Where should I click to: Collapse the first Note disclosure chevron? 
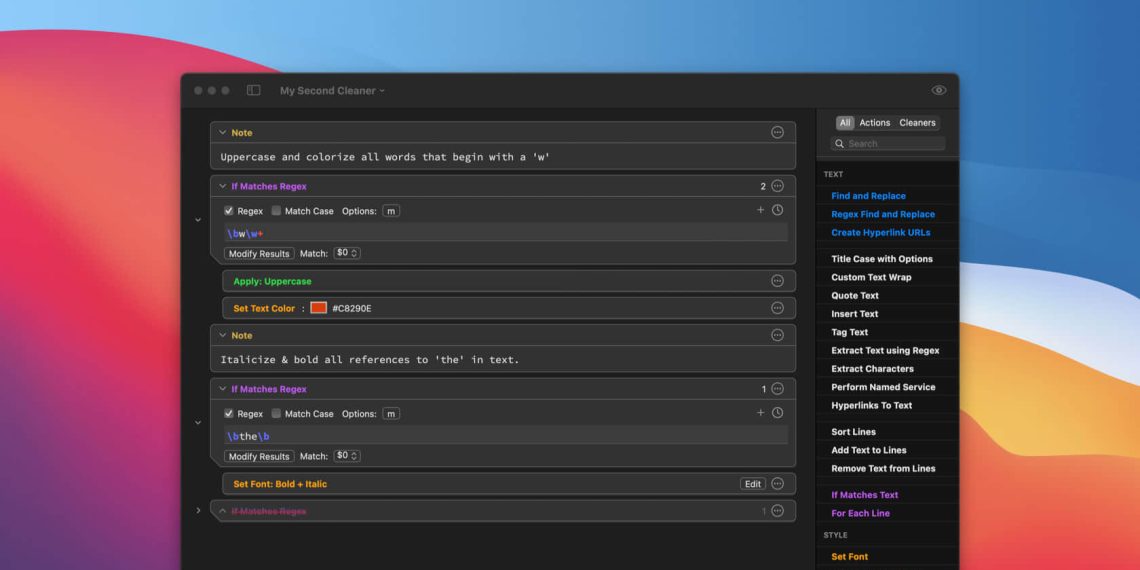[222, 132]
